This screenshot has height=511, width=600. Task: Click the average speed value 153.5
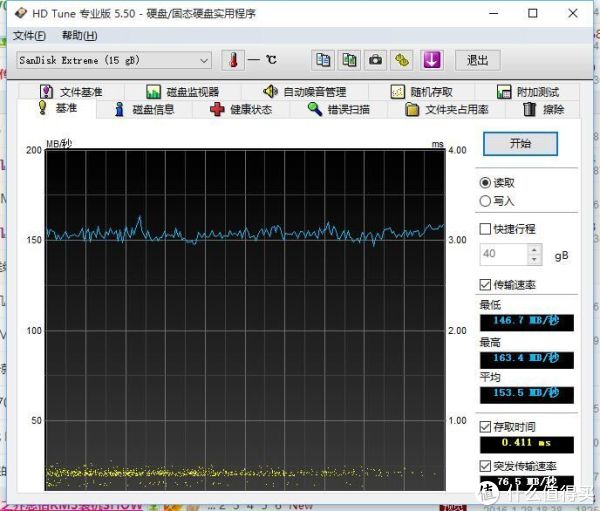pos(527,395)
